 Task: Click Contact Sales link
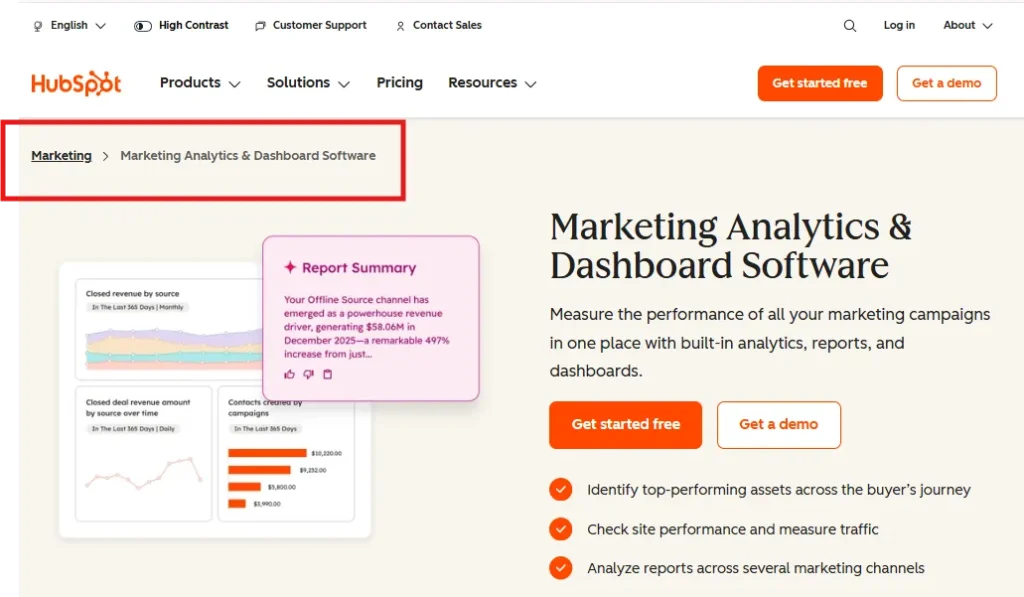(x=447, y=25)
